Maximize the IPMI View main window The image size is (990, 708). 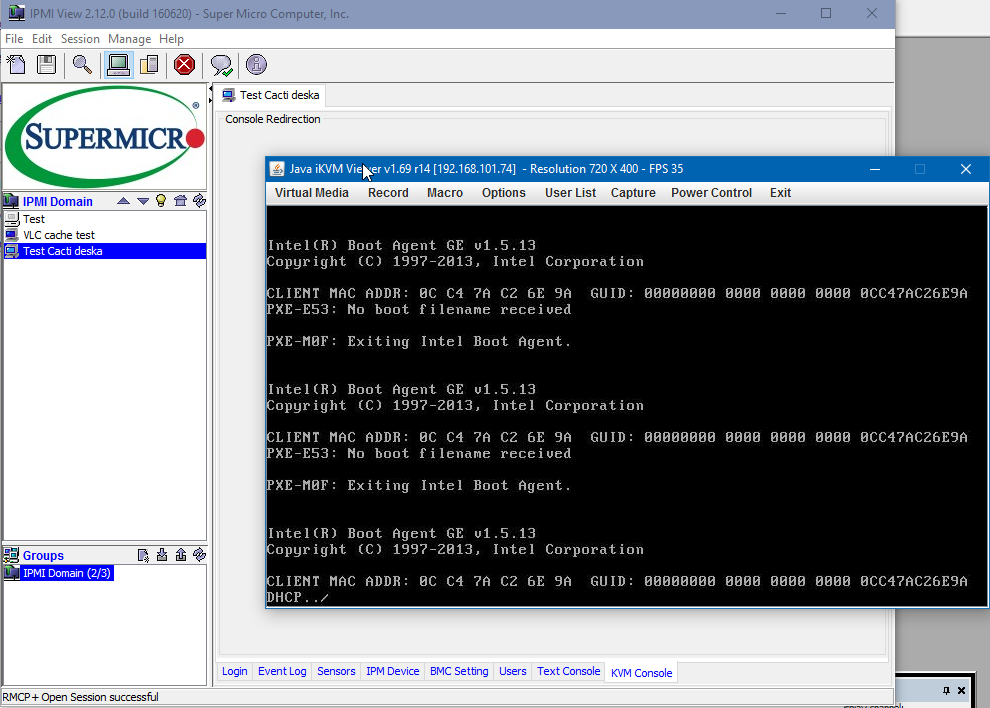pyautogui.click(x=826, y=13)
